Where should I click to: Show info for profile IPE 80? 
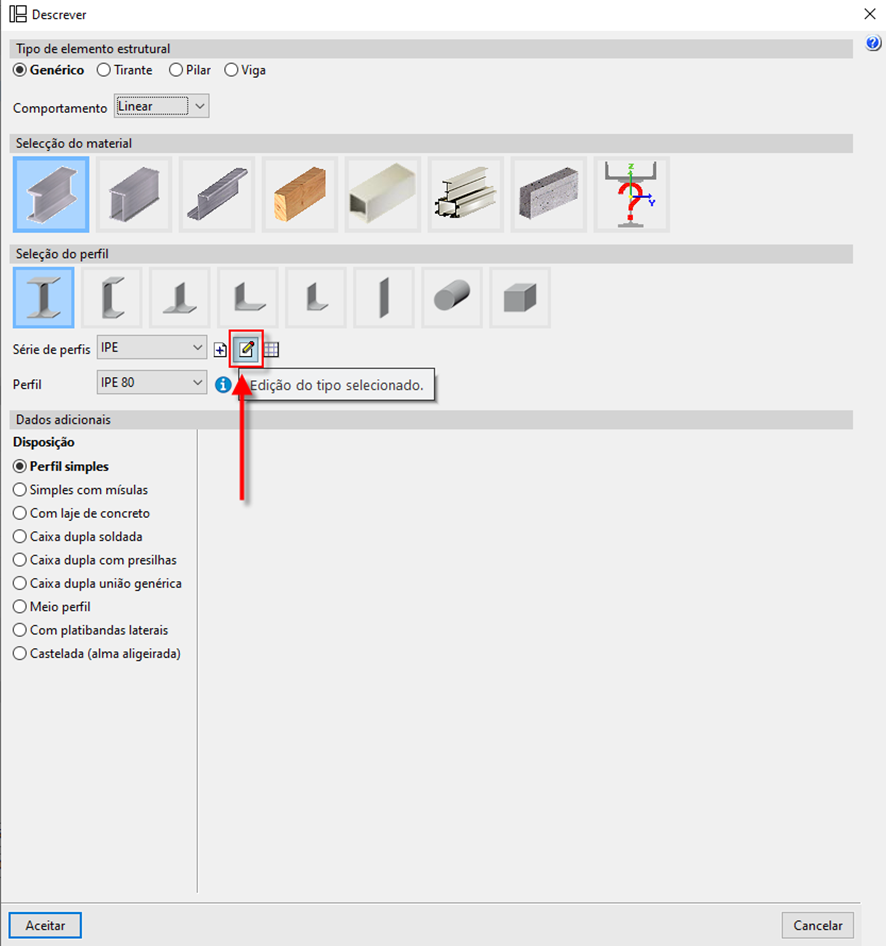click(x=223, y=384)
